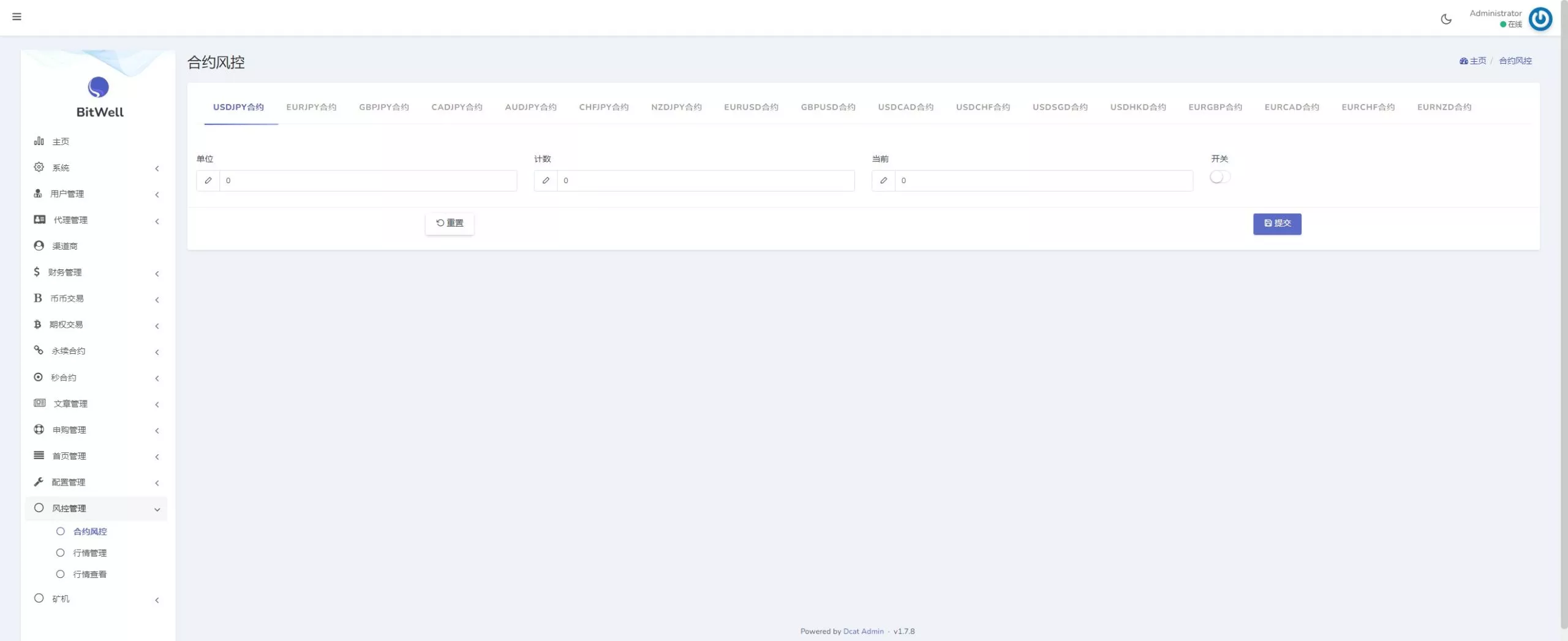Click the user circle icon beside 渠道商
The height and width of the screenshot is (641, 1568).
point(39,246)
